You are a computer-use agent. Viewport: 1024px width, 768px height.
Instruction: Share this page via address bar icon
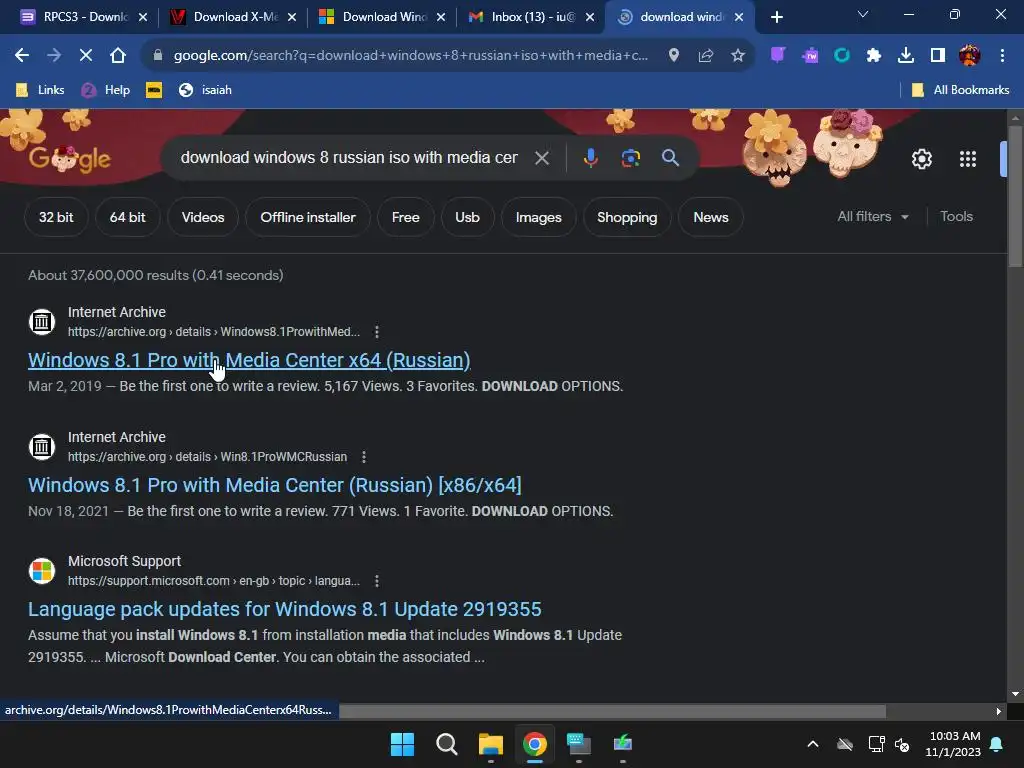coord(705,56)
